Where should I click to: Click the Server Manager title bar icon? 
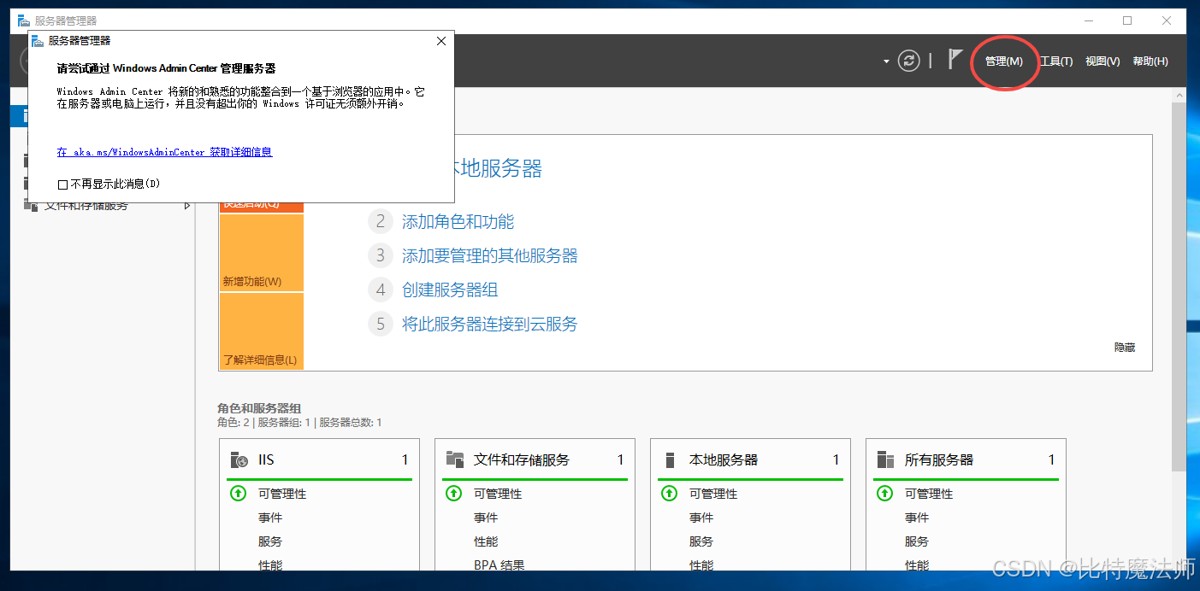[23, 20]
